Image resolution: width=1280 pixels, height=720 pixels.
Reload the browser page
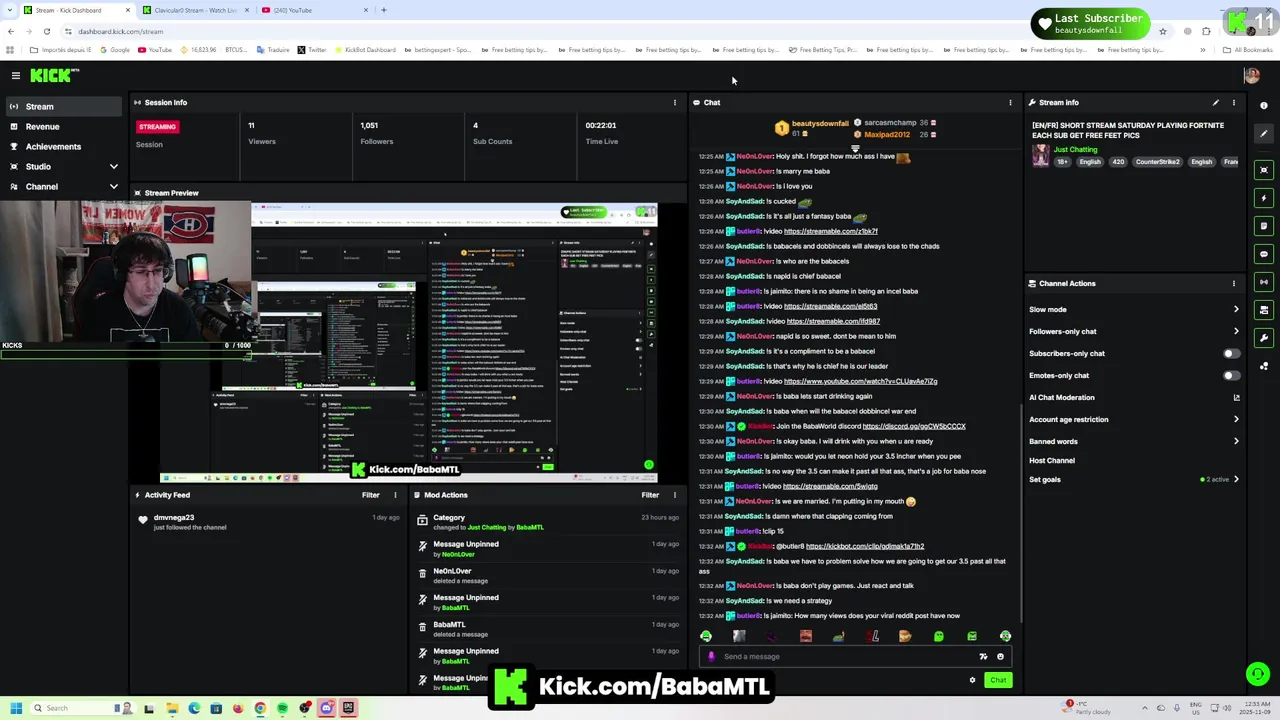46,31
